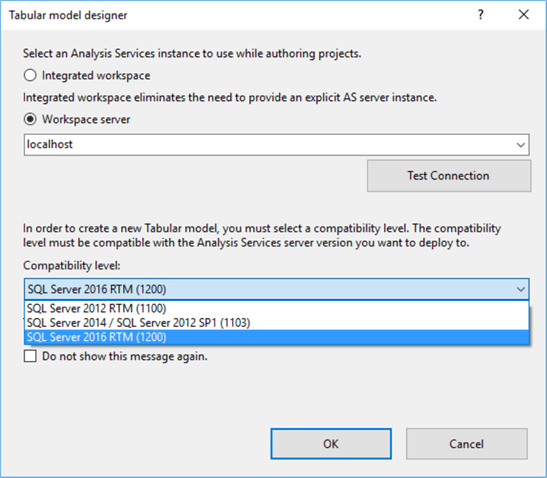Click the localhost workspace server field
Viewport: 547px width, 478px height.
[x=277, y=144]
